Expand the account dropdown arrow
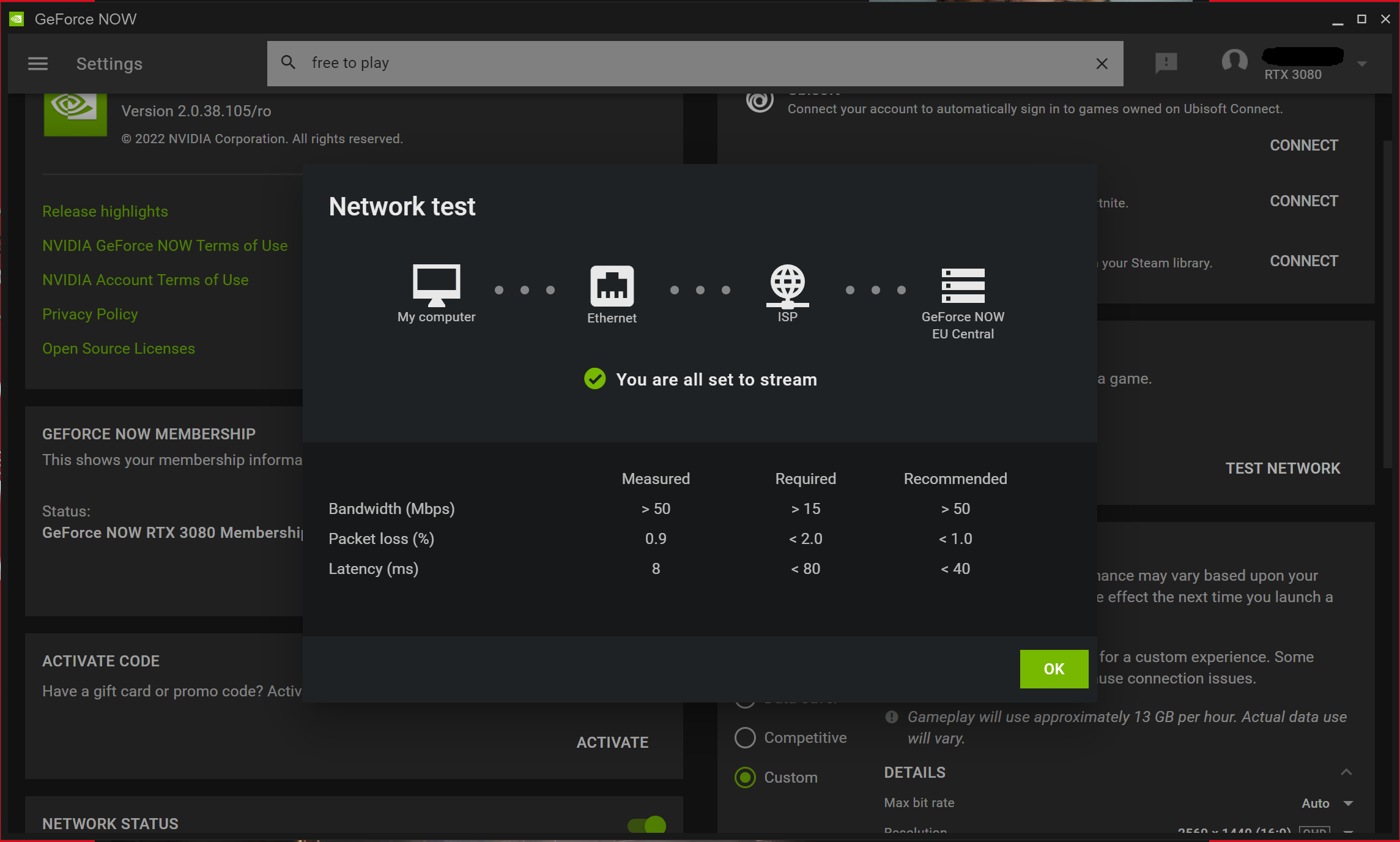 click(1362, 64)
